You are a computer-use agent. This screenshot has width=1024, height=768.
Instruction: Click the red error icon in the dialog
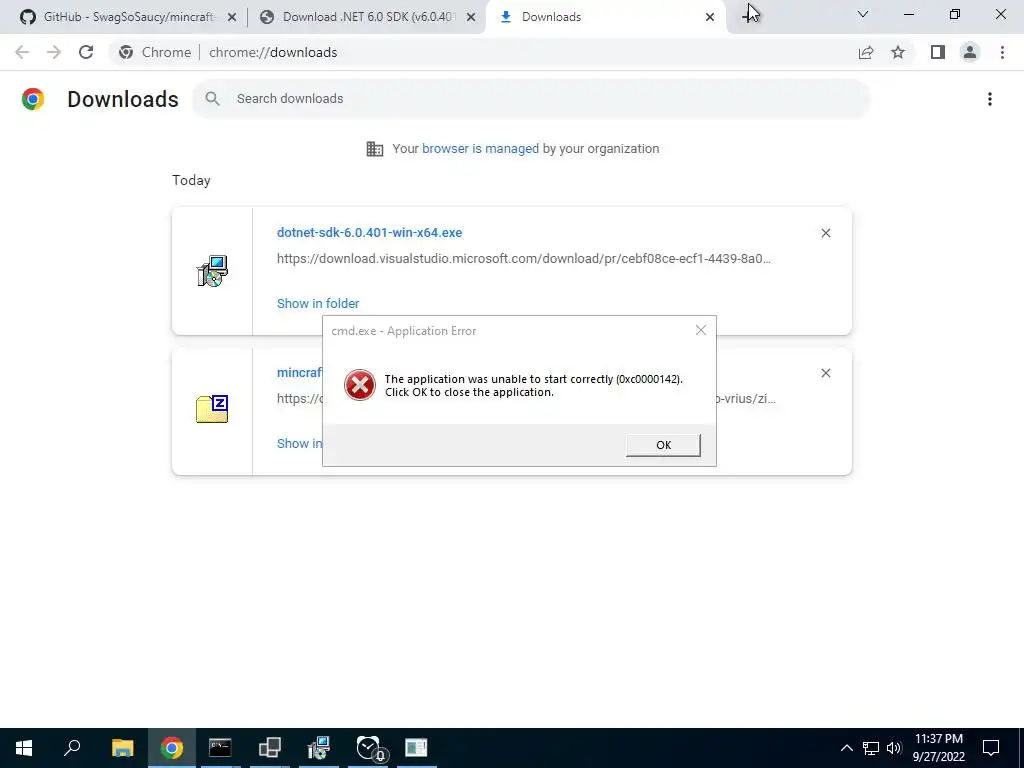coord(360,385)
